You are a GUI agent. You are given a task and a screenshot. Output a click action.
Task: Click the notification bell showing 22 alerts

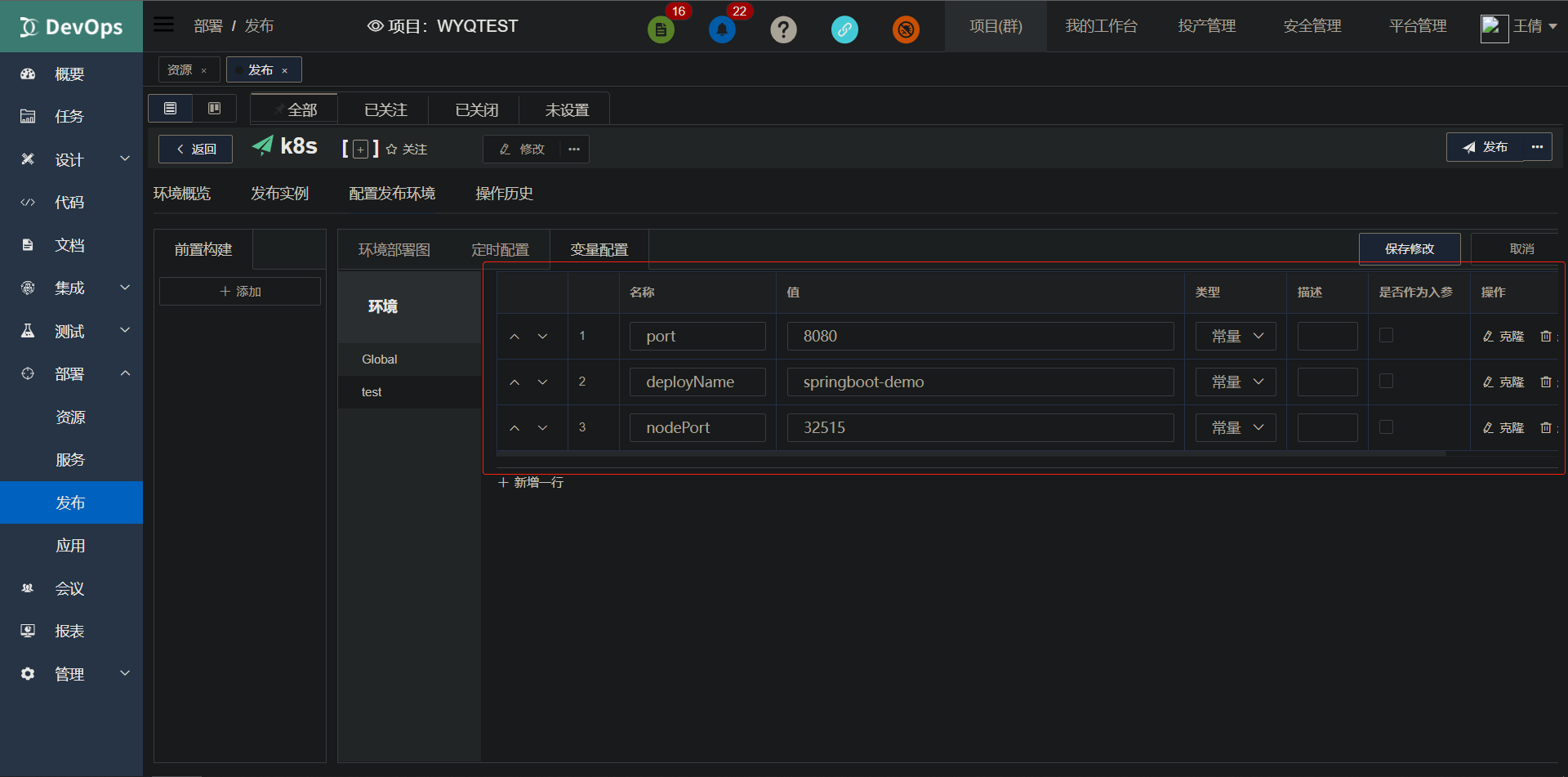(x=722, y=28)
